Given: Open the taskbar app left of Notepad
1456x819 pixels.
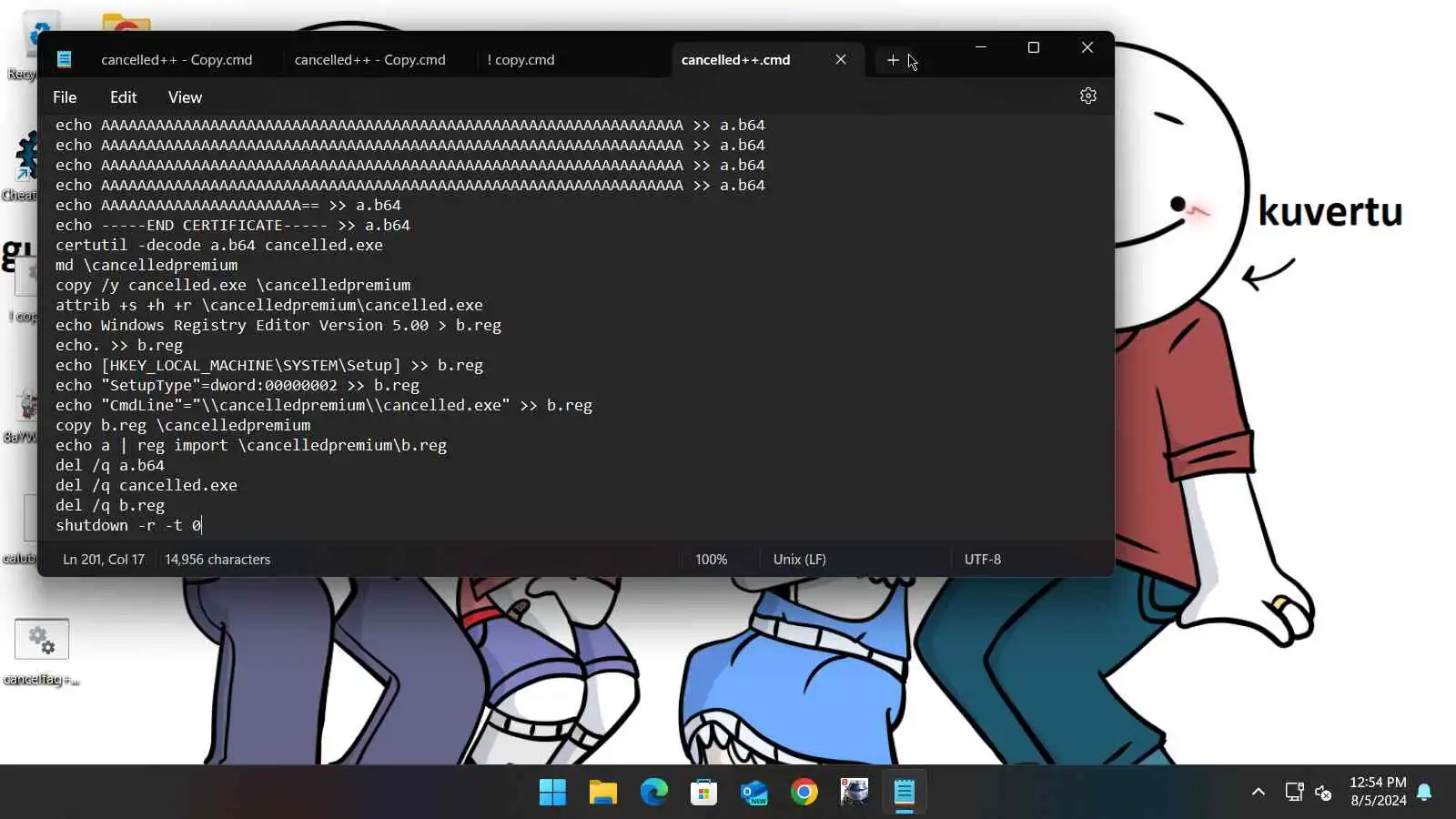Looking at the screenshot, I should tap(854, 793).
